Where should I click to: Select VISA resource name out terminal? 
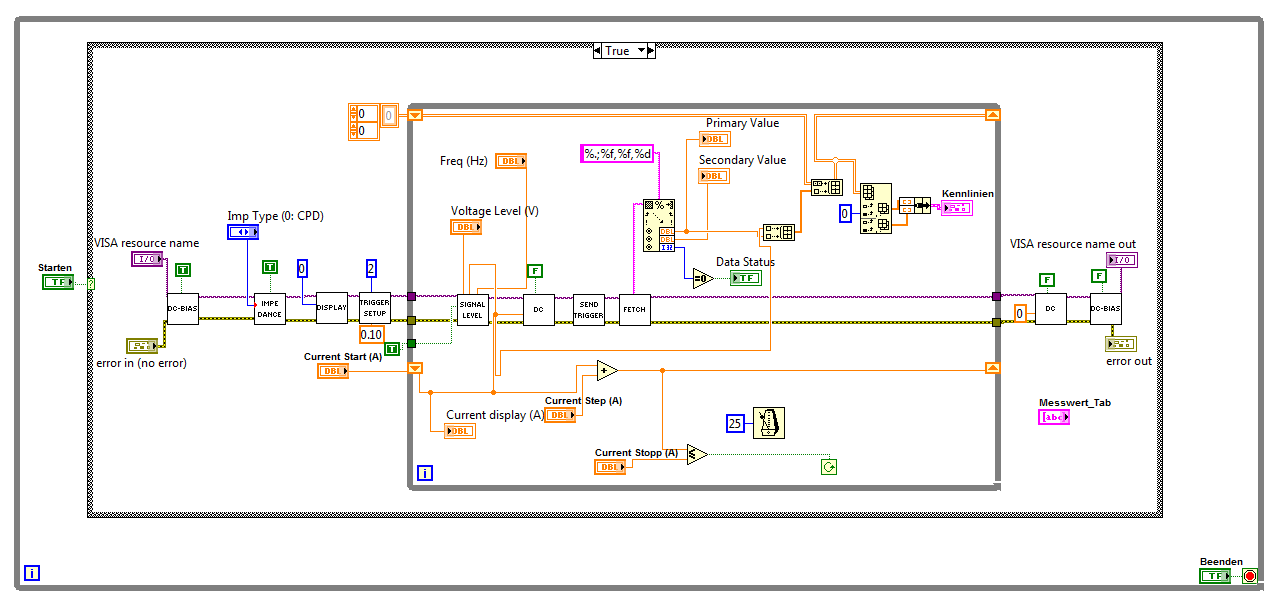[x=1121, y=260]
